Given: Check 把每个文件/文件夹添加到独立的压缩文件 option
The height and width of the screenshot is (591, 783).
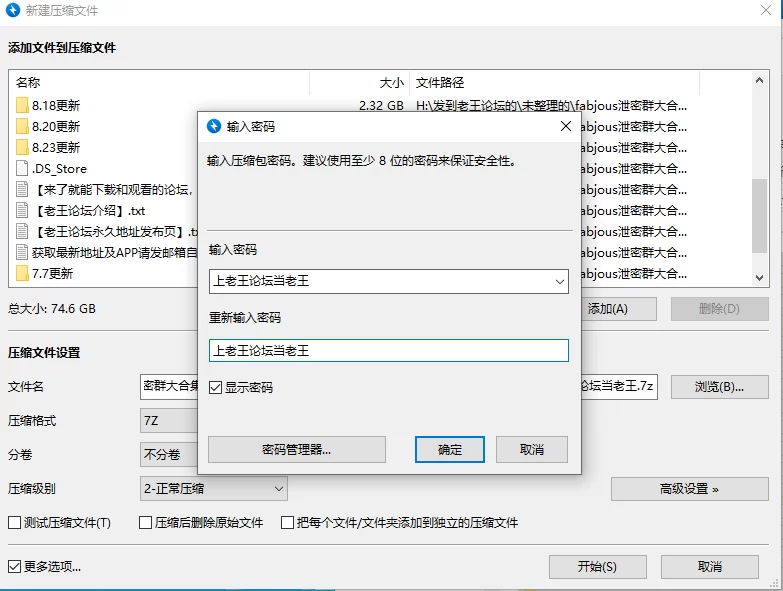Looking at the screenshot, I should tap(287, 523).
